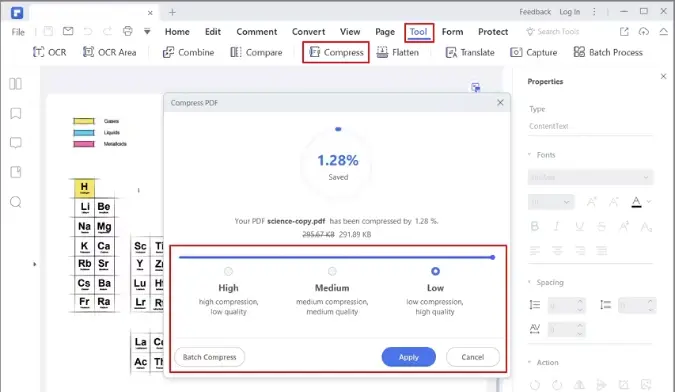Image resolution: width=675 pixels, height=392 pixels.
Task: Switch to the Home tab
Action: click(x=177, y=31)
